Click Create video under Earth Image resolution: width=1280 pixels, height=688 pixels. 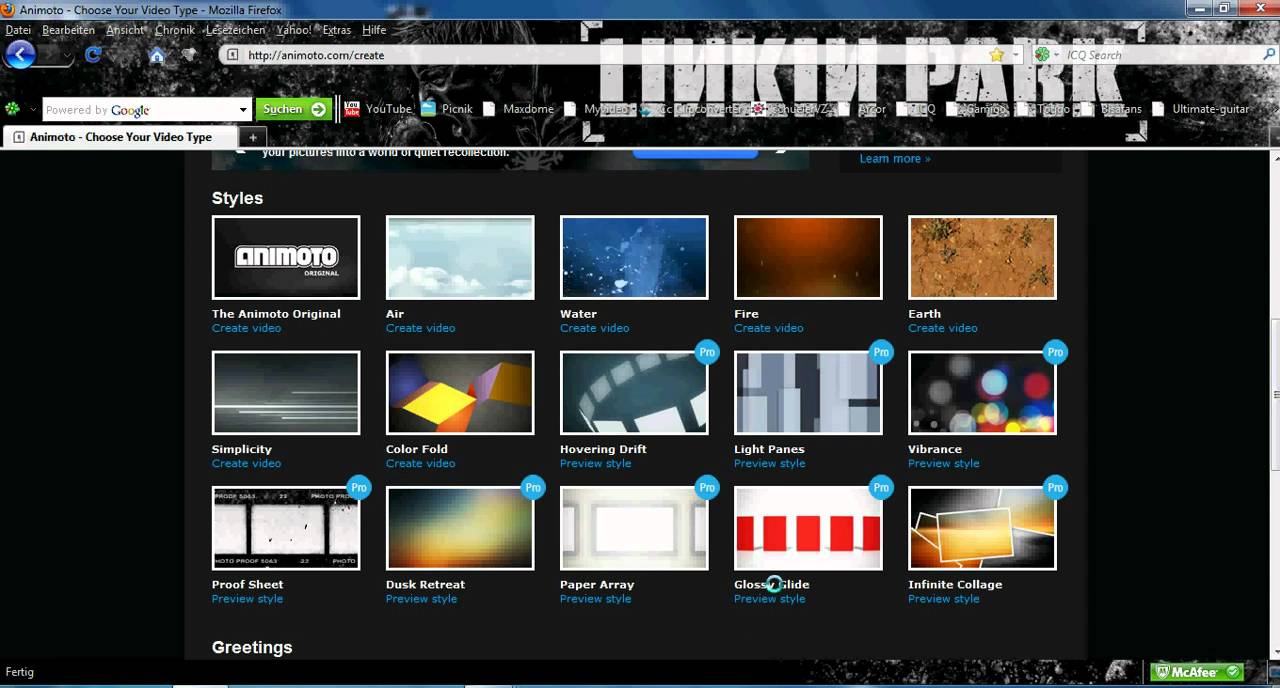coord(942,328)
